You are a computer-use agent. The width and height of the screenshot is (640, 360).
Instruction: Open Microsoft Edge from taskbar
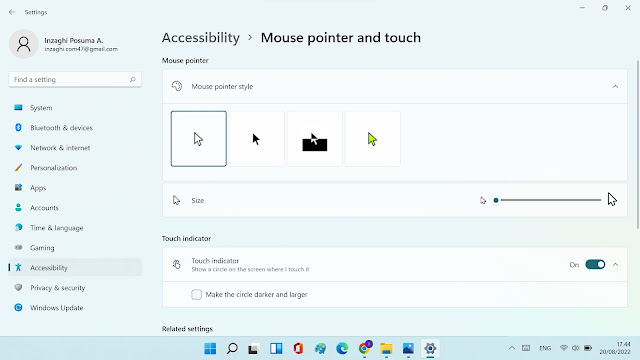(x=342, y=349)
